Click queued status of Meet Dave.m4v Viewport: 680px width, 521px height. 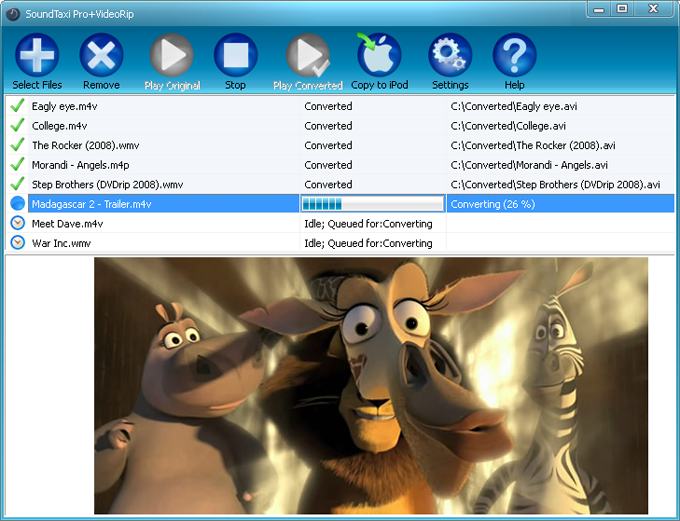click(x=368, y=224)
